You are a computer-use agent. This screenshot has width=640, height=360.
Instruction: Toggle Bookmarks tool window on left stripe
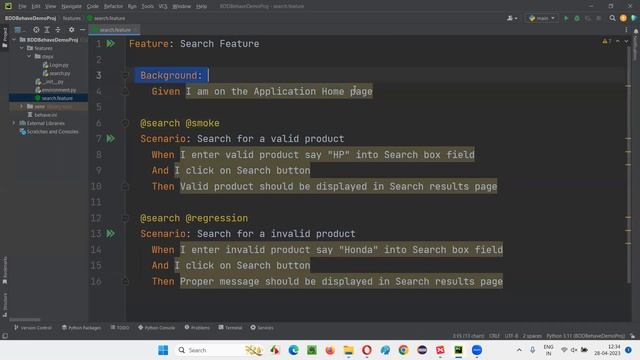[x=5, y=270]
